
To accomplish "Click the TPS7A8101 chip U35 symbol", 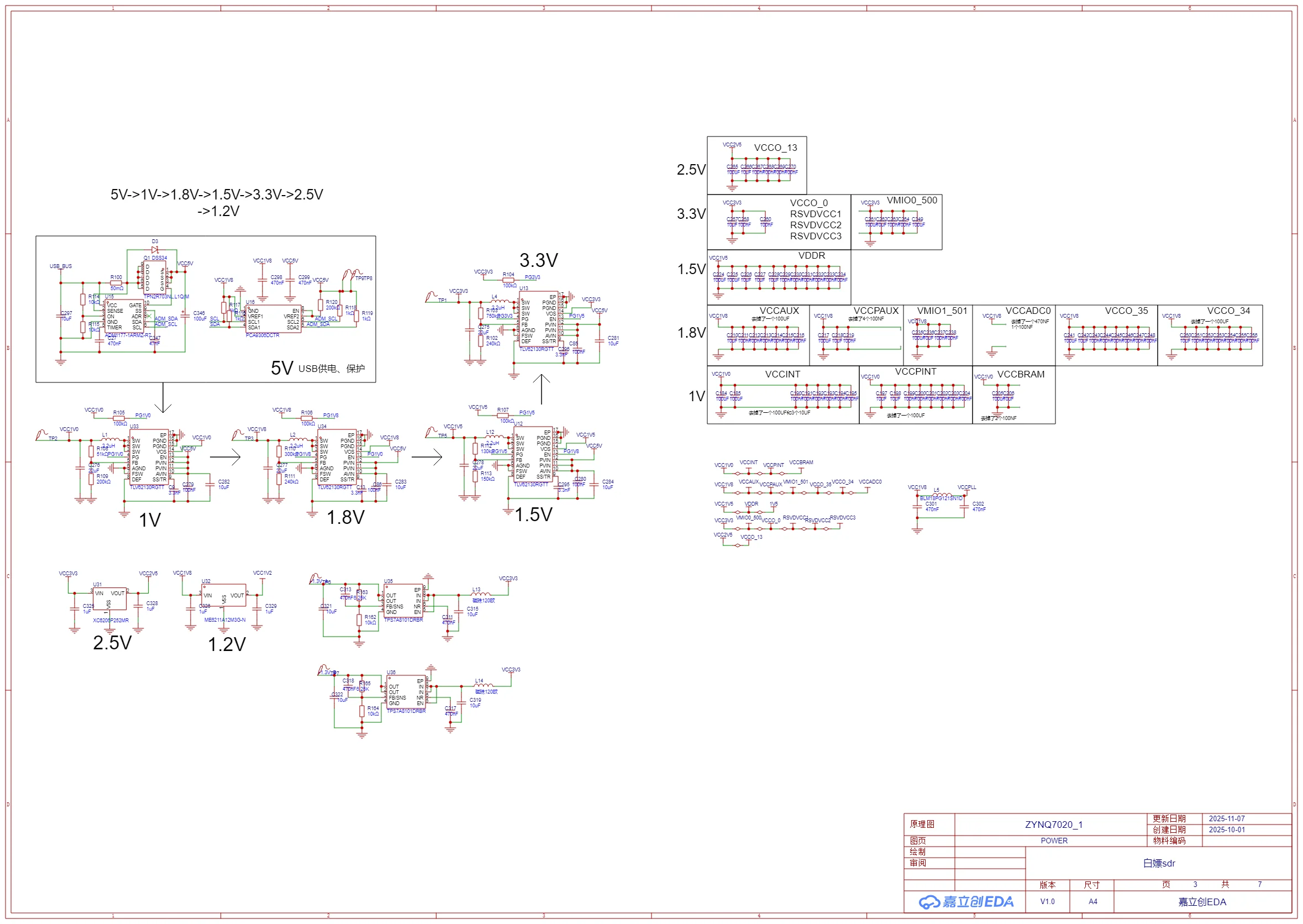I will tap(403, 601).
